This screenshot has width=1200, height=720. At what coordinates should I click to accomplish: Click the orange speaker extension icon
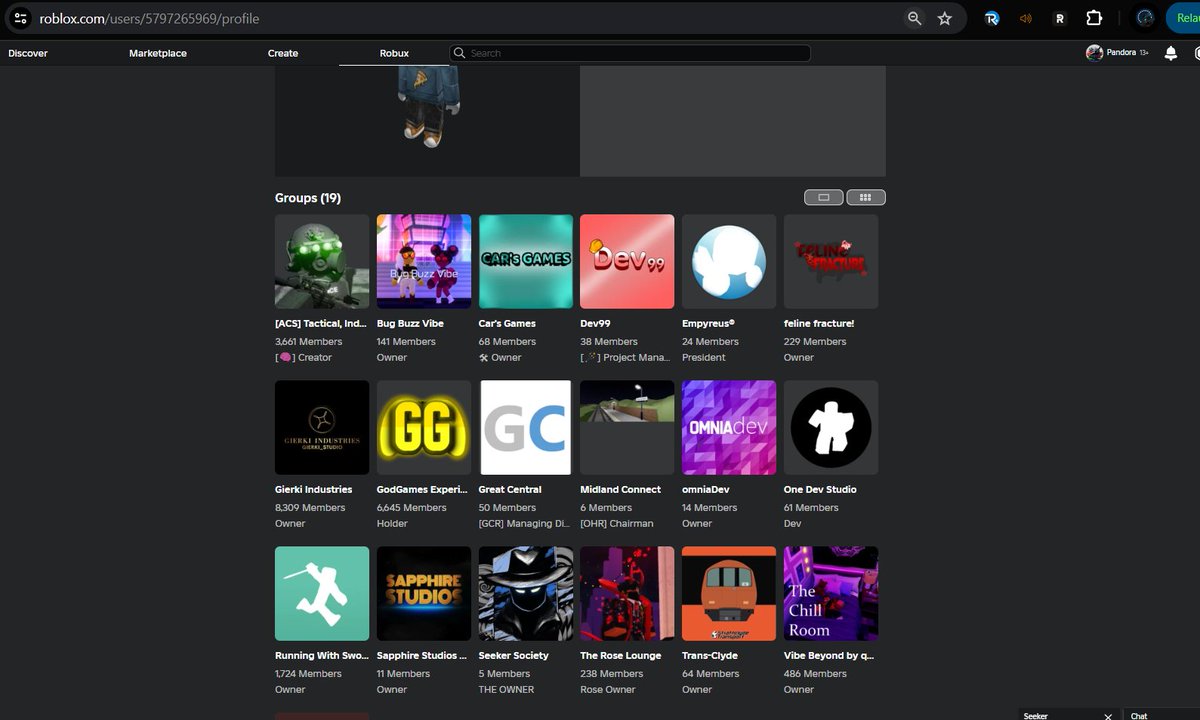click(1025, 18)
